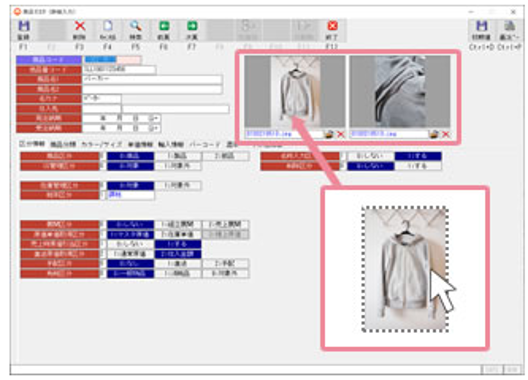Open the 単価情報 tab
The height and width of the screenshot is (380, 528).
pos(140,145)
